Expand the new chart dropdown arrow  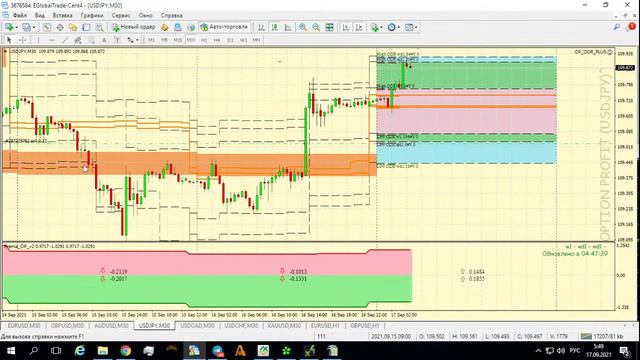pyautogui.click(x=16, y=27)
